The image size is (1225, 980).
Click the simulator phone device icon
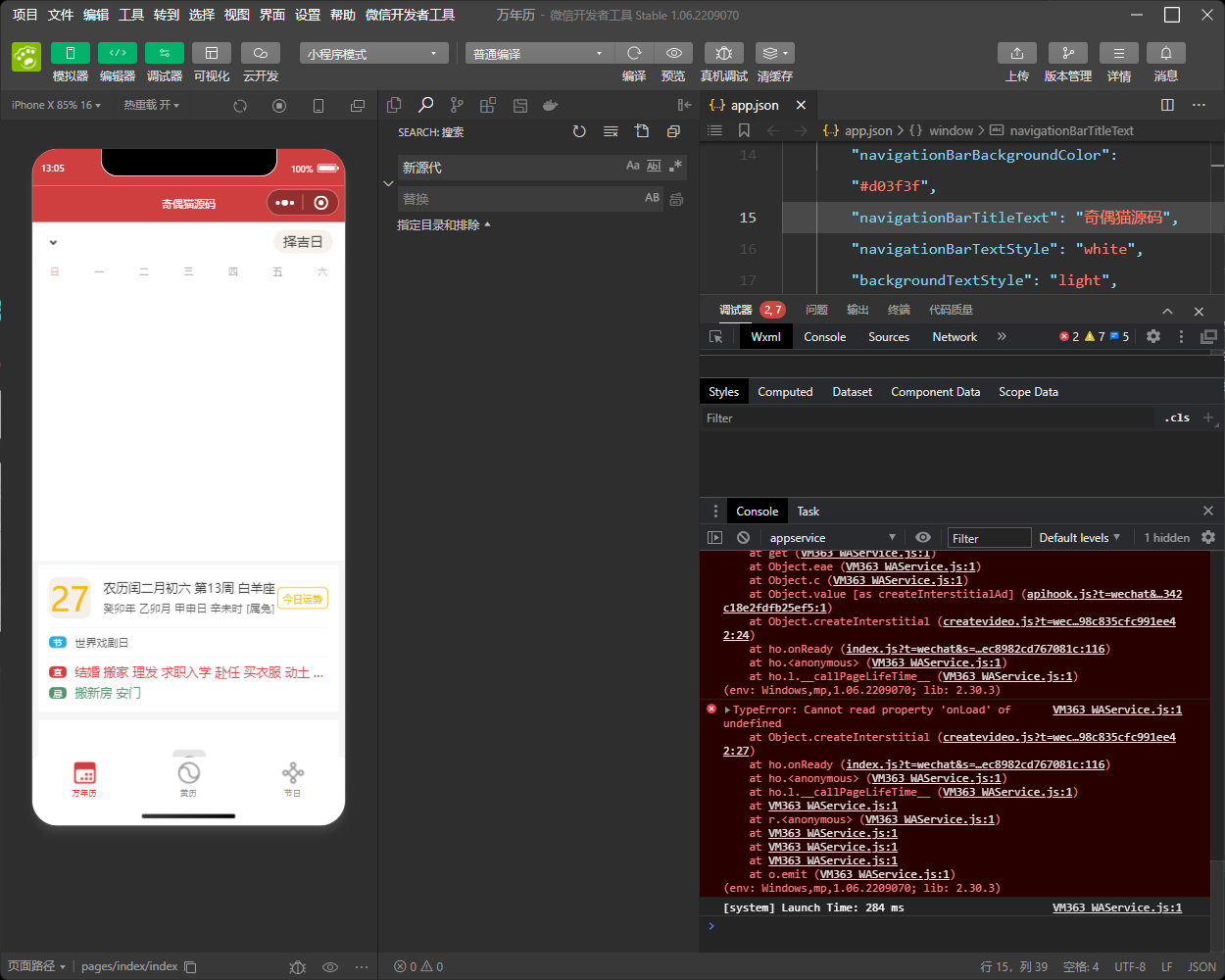(318, 105)
